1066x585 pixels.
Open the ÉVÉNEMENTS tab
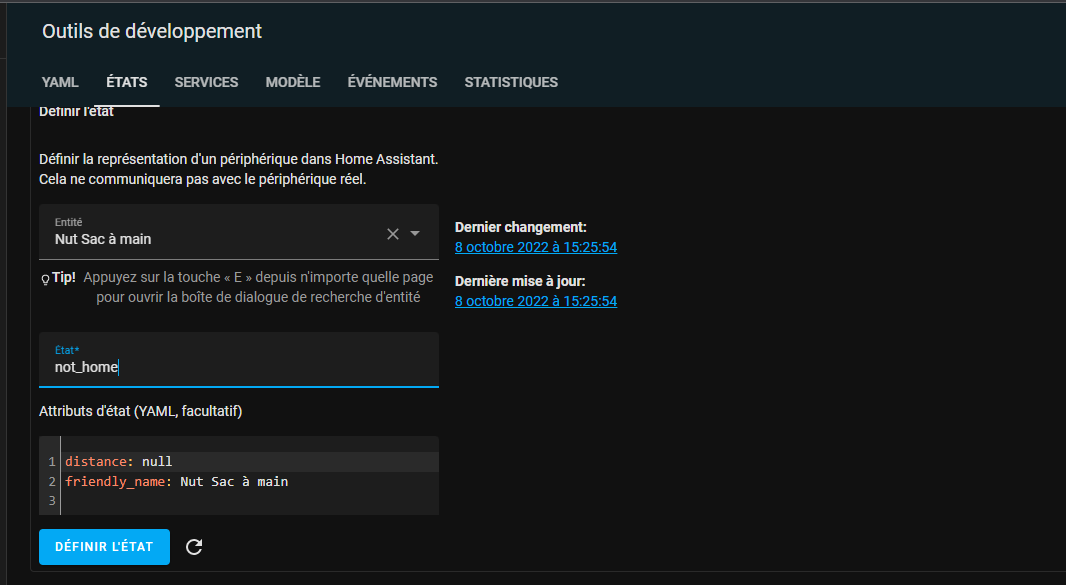click(392, 82)
